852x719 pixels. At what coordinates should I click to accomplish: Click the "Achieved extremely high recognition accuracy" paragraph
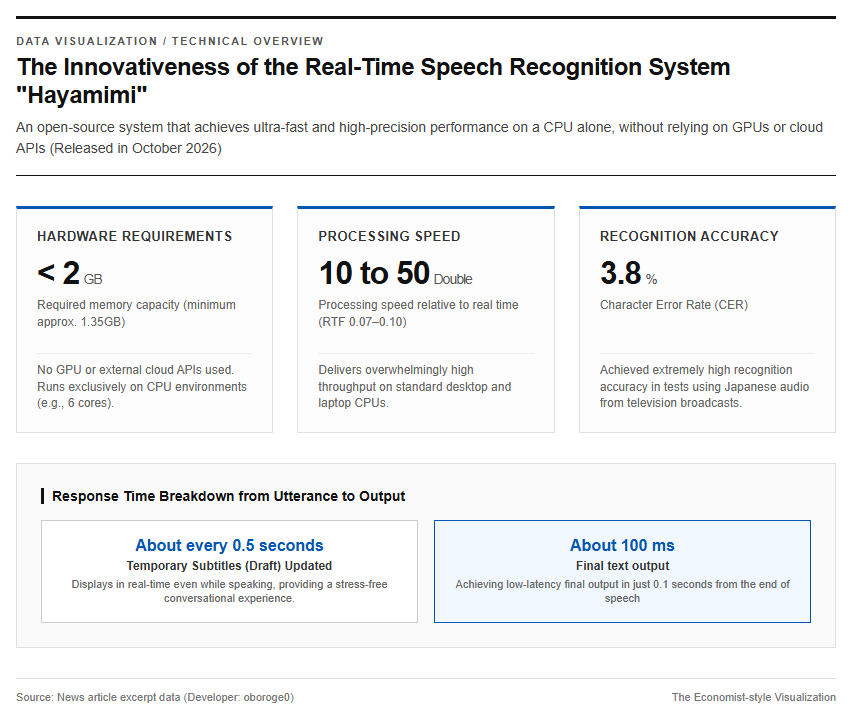click(704, 386)
